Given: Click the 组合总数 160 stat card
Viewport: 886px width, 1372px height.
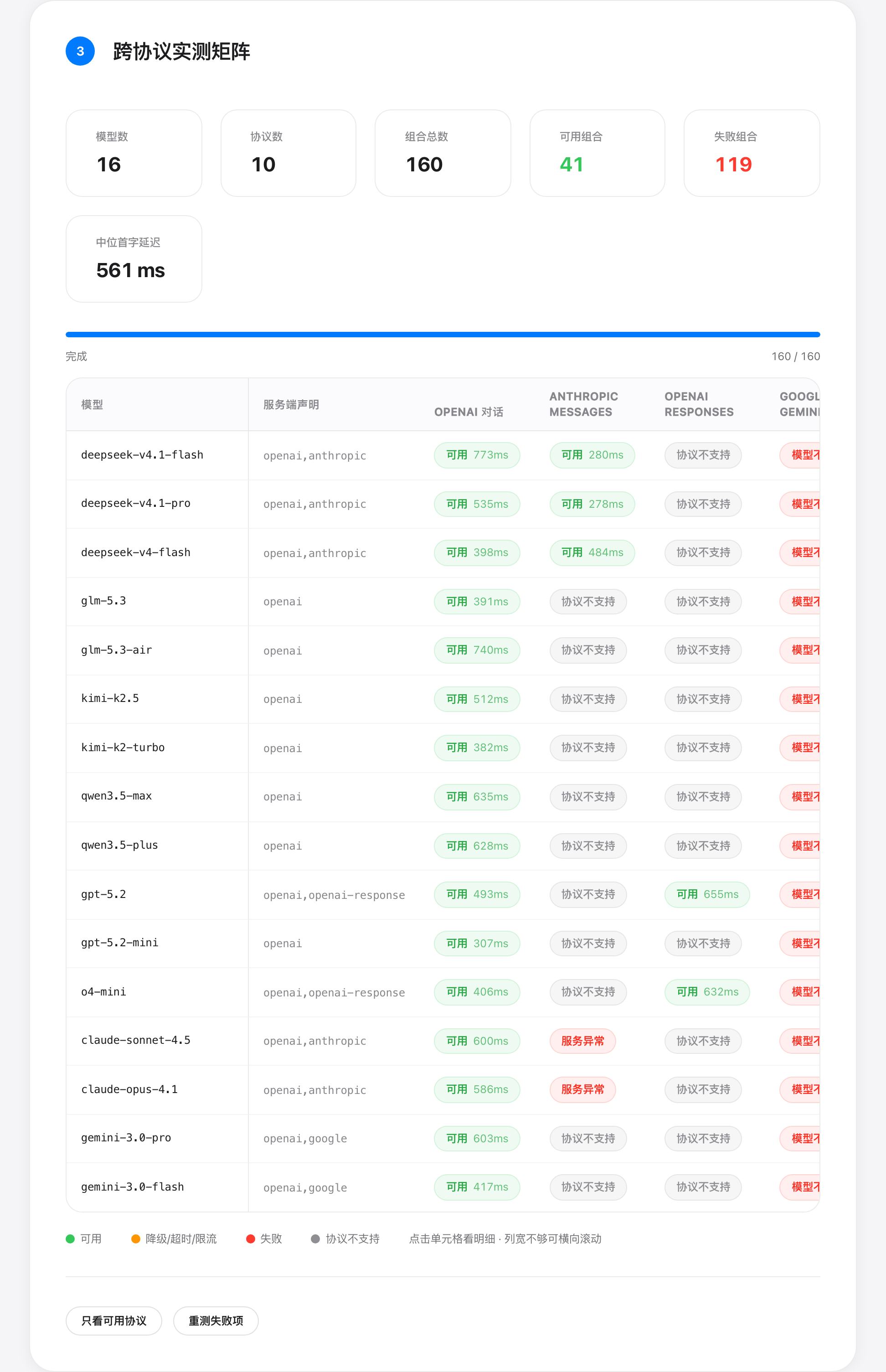Looking at the screenshot, I should (x=443, y=153).
